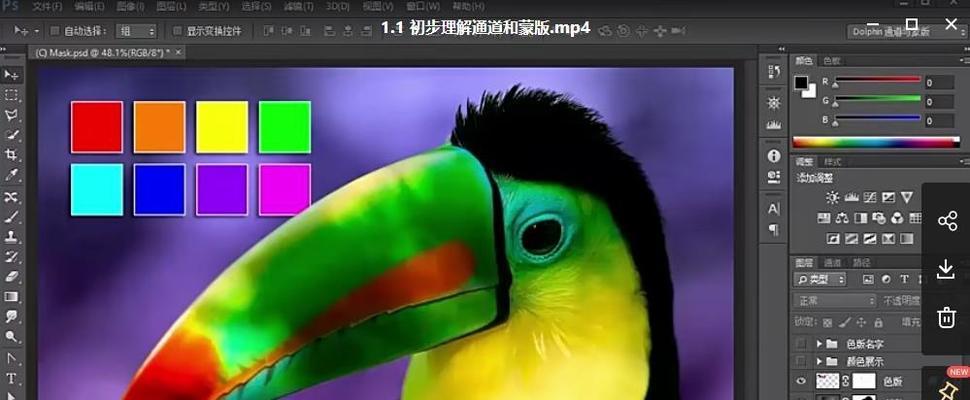Select the Smudge tool
970x400 pixels.
[11, 317]
